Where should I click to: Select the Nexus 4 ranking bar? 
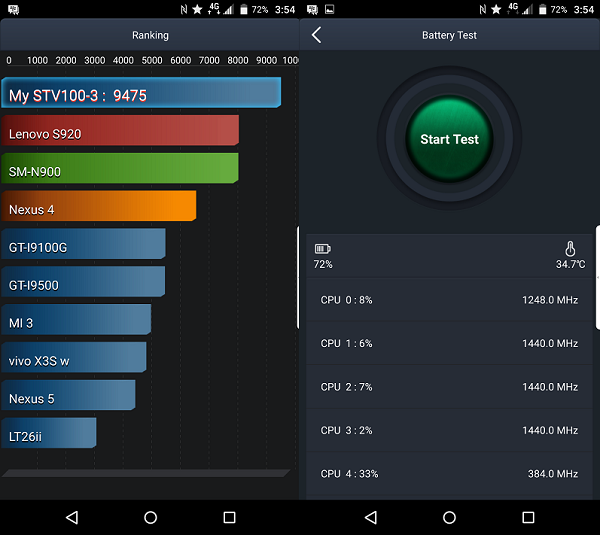99,206
